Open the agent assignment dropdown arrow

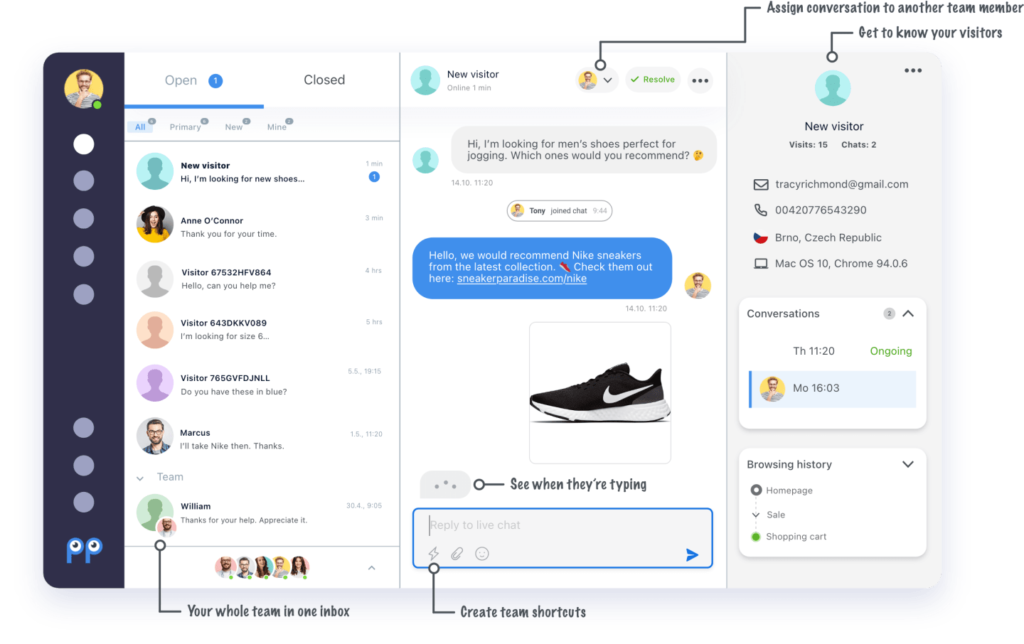coord(608,80)
